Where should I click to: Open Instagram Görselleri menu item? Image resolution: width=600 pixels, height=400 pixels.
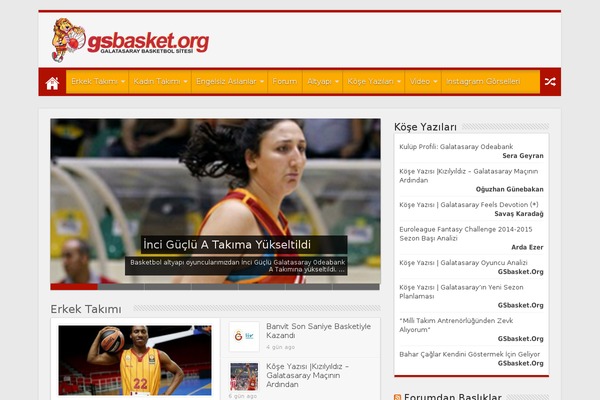483,82
